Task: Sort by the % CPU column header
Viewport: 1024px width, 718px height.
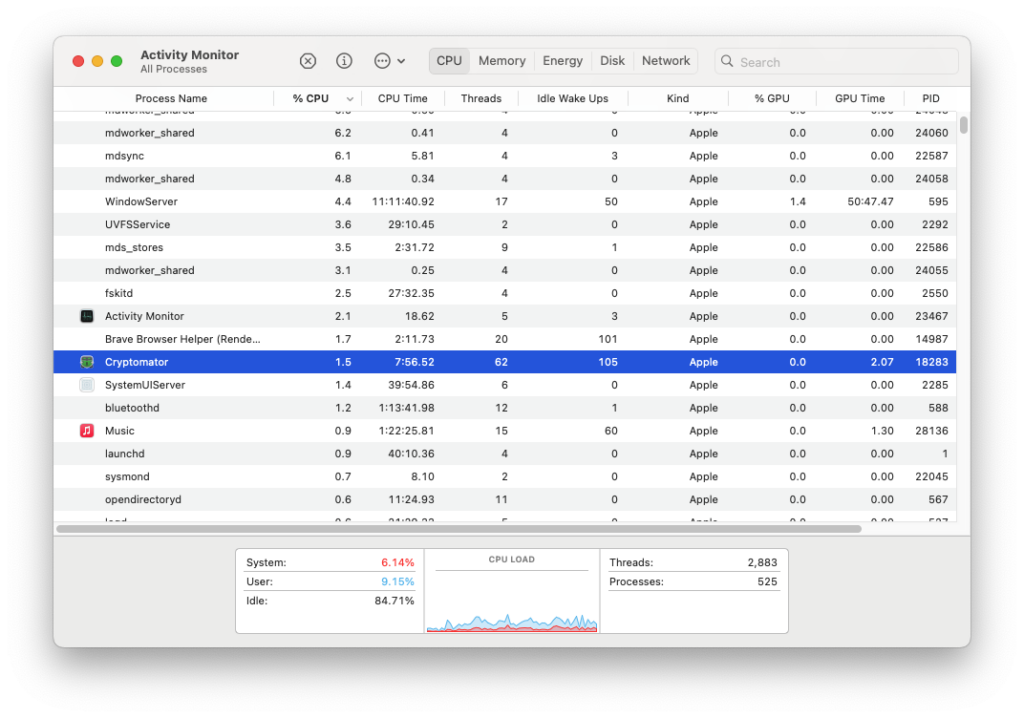Action: 311,99
